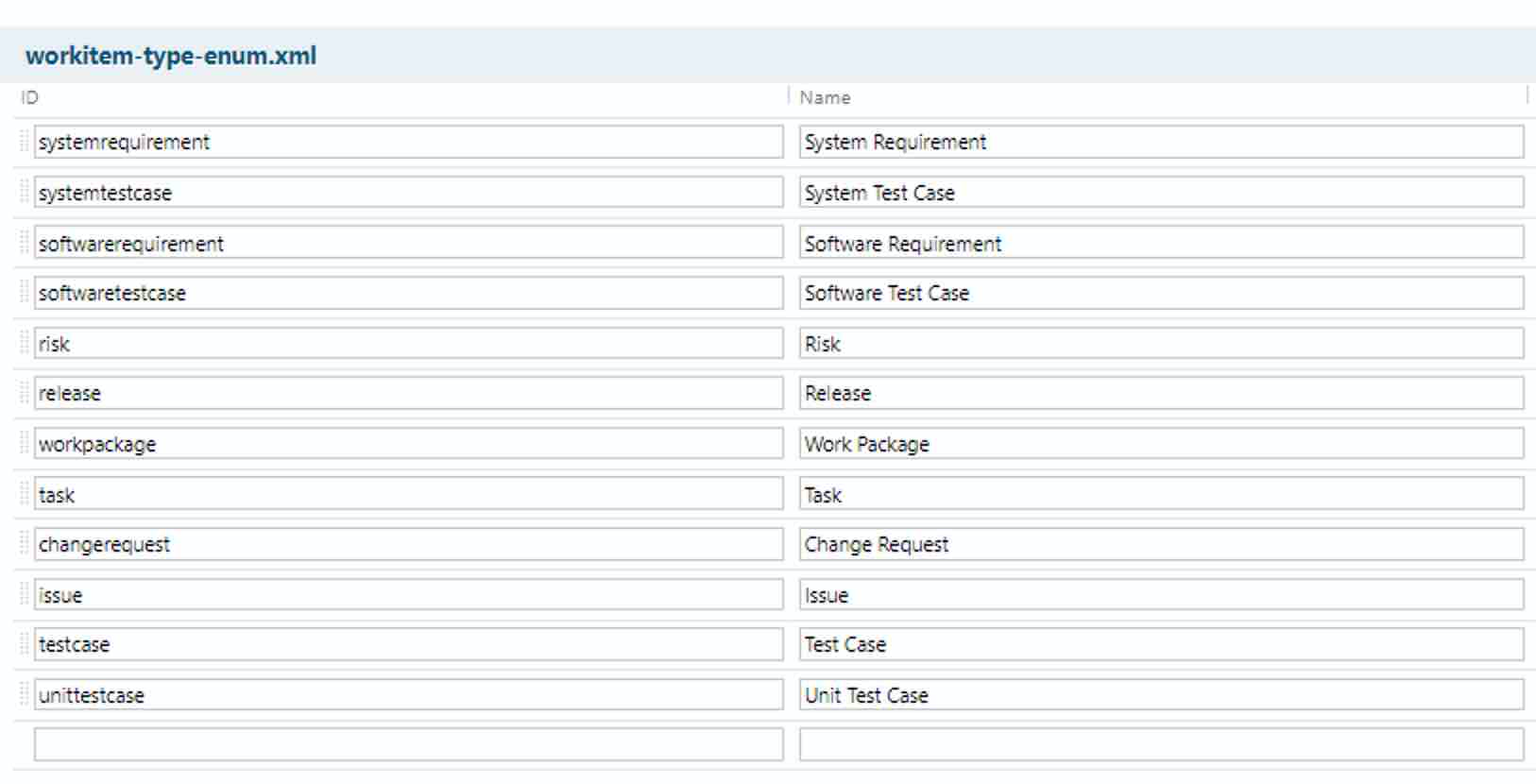
Task: Click the Work Package name field
Action: point(1161,444)
